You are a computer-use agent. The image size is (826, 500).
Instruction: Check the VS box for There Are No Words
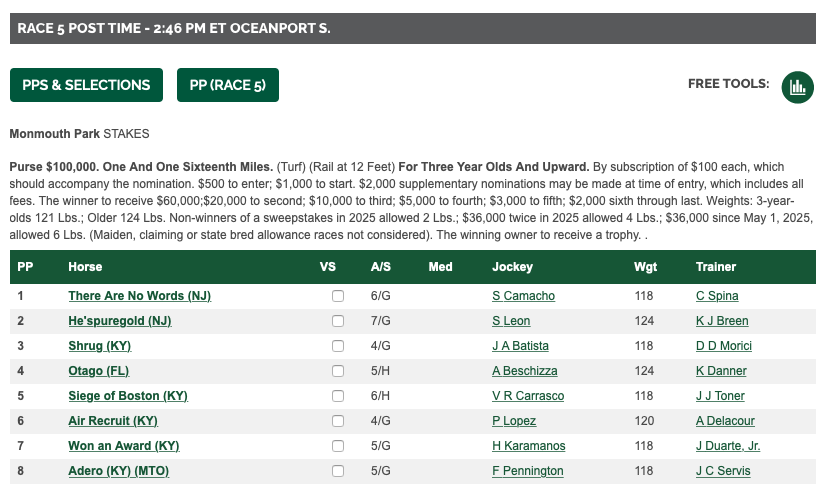(338, 296)
